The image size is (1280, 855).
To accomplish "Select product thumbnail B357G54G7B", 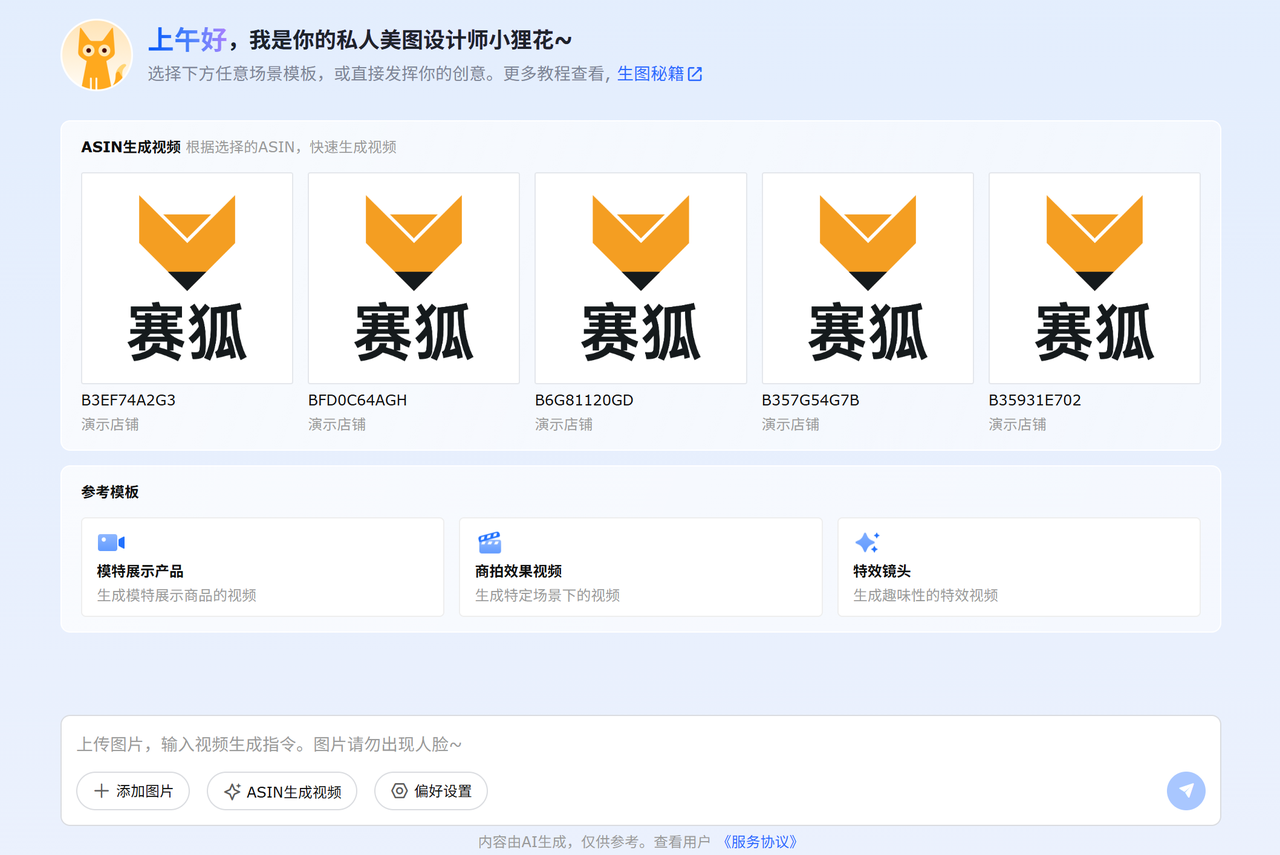I will [868, 278].
